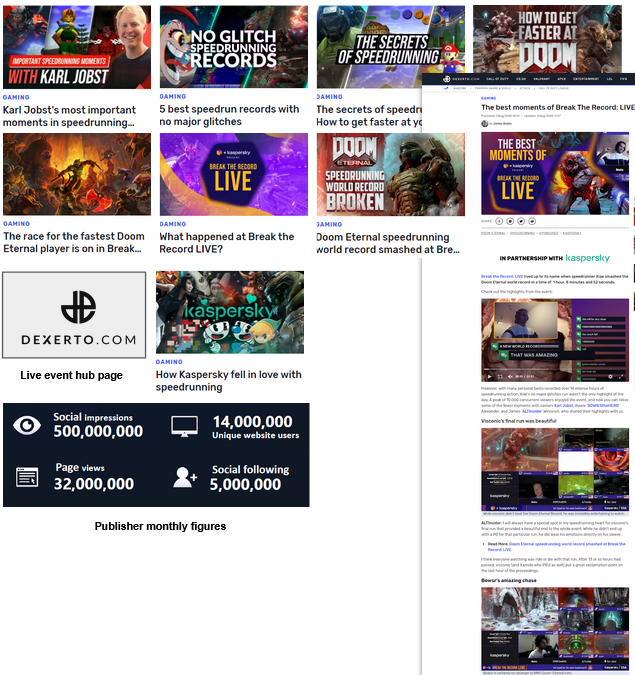Click GAMING tag above What happened article
This screenshot has height=675, width=635.
(173, 224)
